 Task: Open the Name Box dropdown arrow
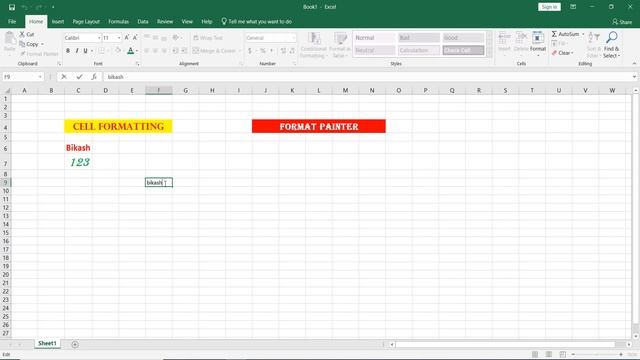[x=40, y=77]
